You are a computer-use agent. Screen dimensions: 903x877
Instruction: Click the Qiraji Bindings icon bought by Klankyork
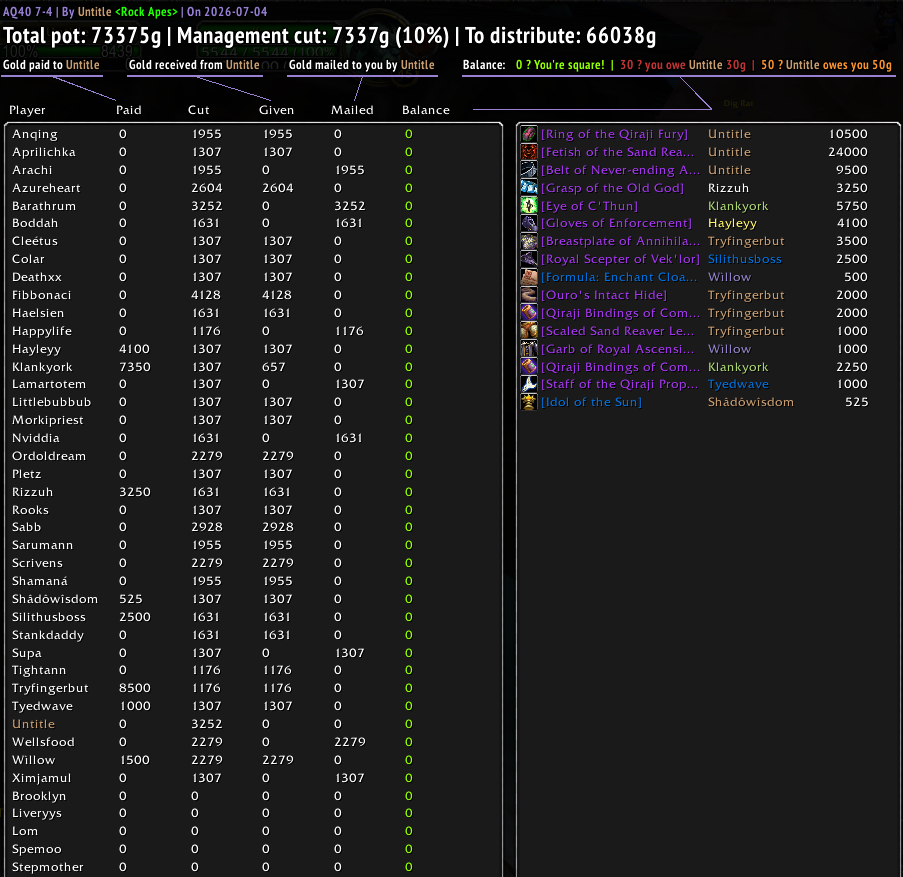pos(529,366)
